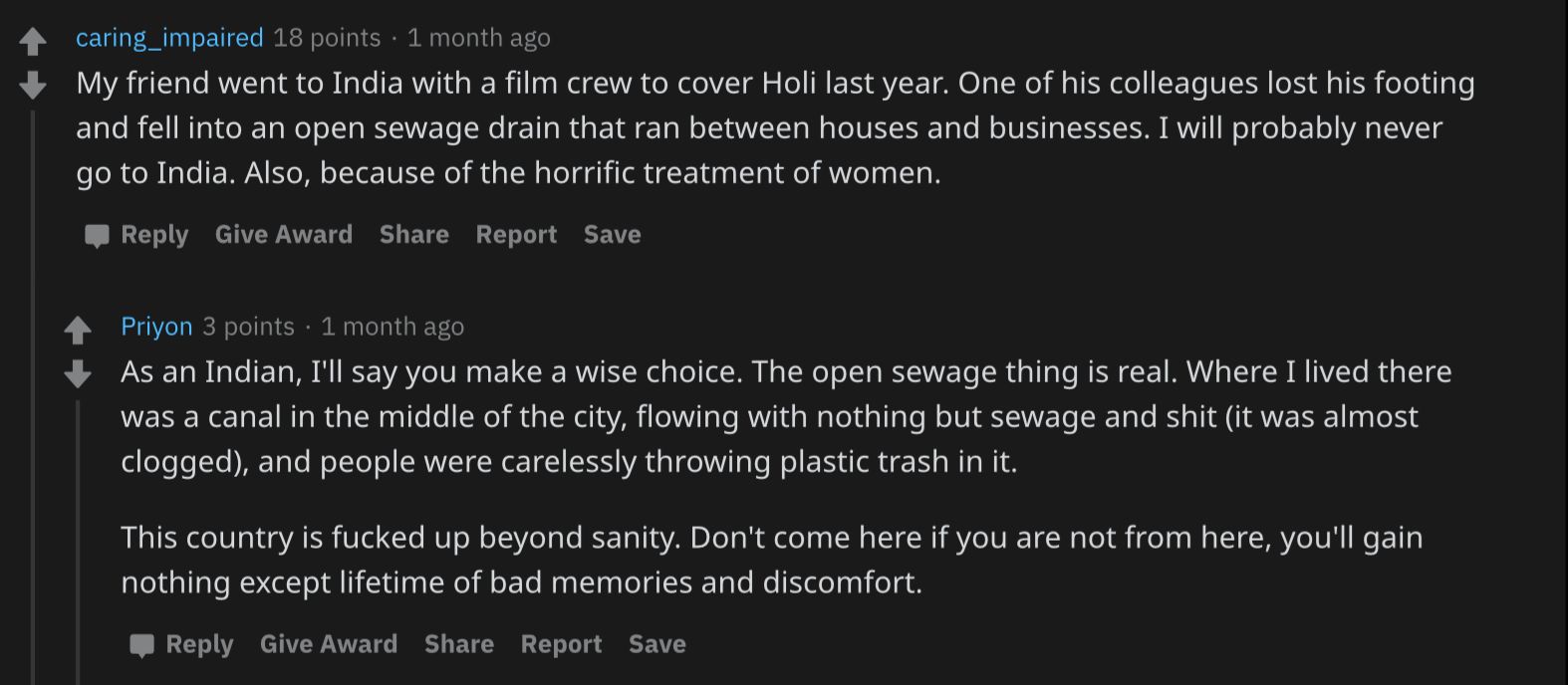Select the downvote arrow under the top upvote arrow
The height and width of the screenshot is (685, 1568).
[35, 84]
